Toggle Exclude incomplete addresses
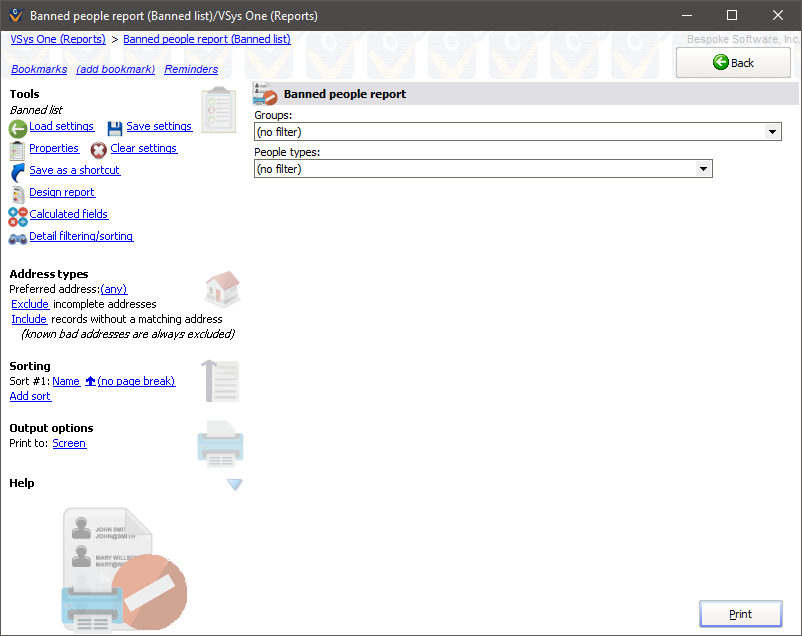The height and width of the screenshot is (636, 802). point(29,304)
